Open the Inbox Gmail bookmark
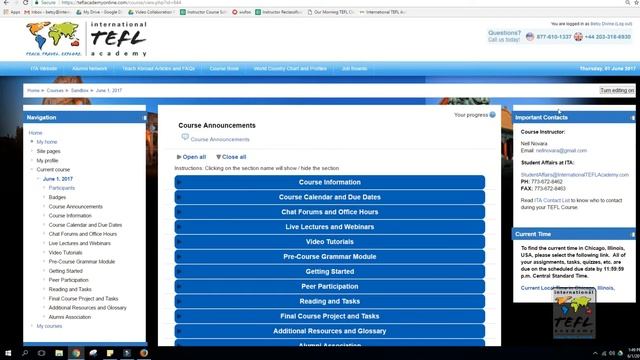The width and height of the screenshot is (640, 360). coord(47,12)
